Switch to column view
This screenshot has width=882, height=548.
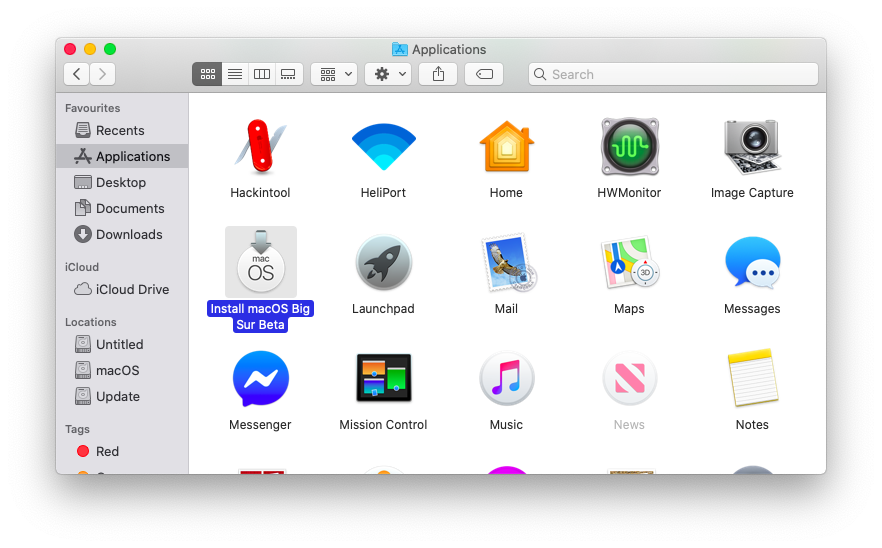coord(262,74)
